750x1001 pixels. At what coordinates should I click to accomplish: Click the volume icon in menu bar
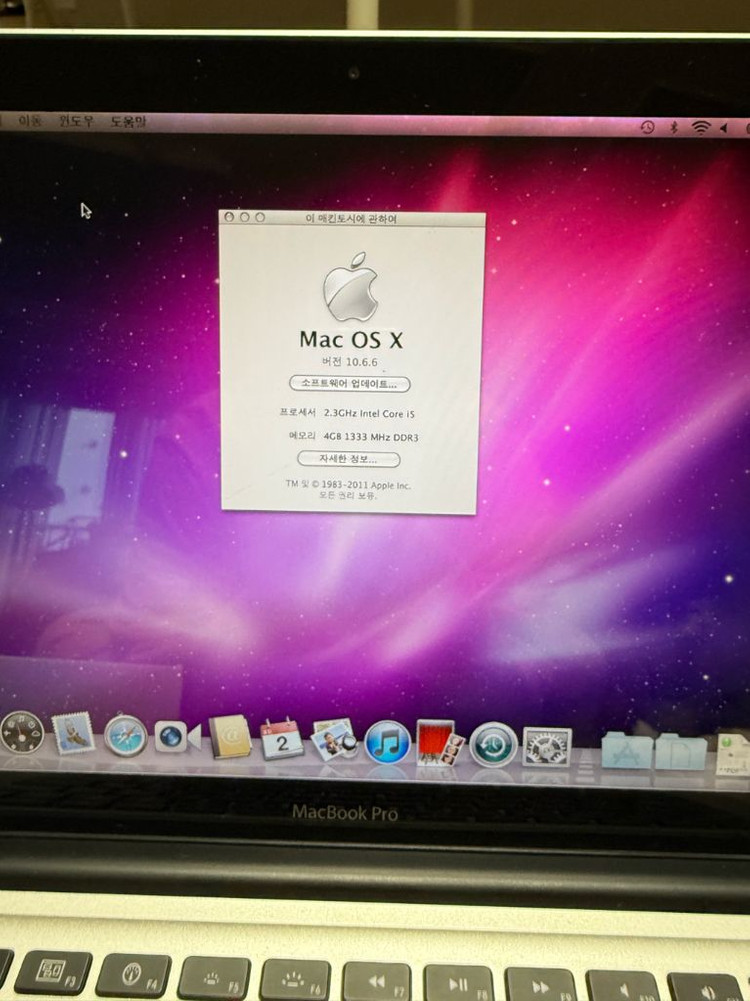724,128
